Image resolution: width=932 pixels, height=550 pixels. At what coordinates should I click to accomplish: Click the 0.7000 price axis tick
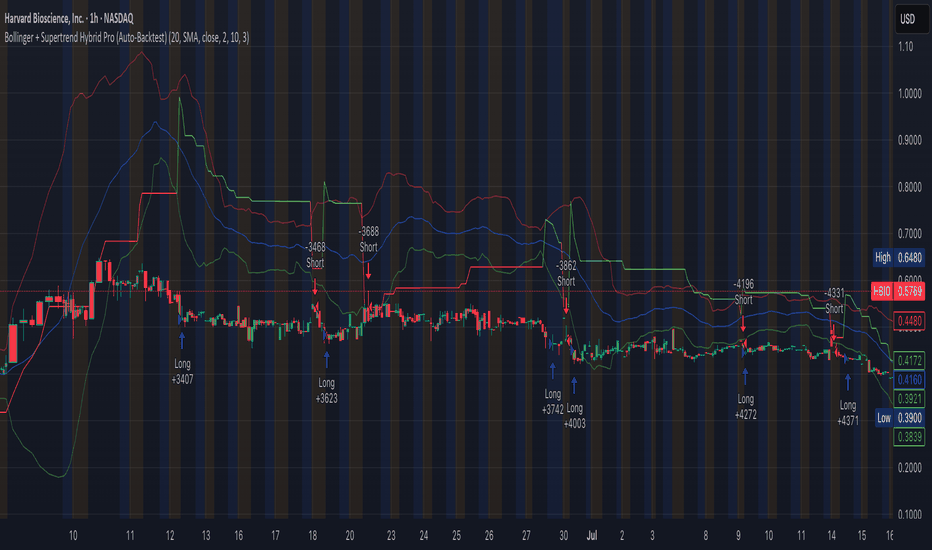[x=909, y=234]
